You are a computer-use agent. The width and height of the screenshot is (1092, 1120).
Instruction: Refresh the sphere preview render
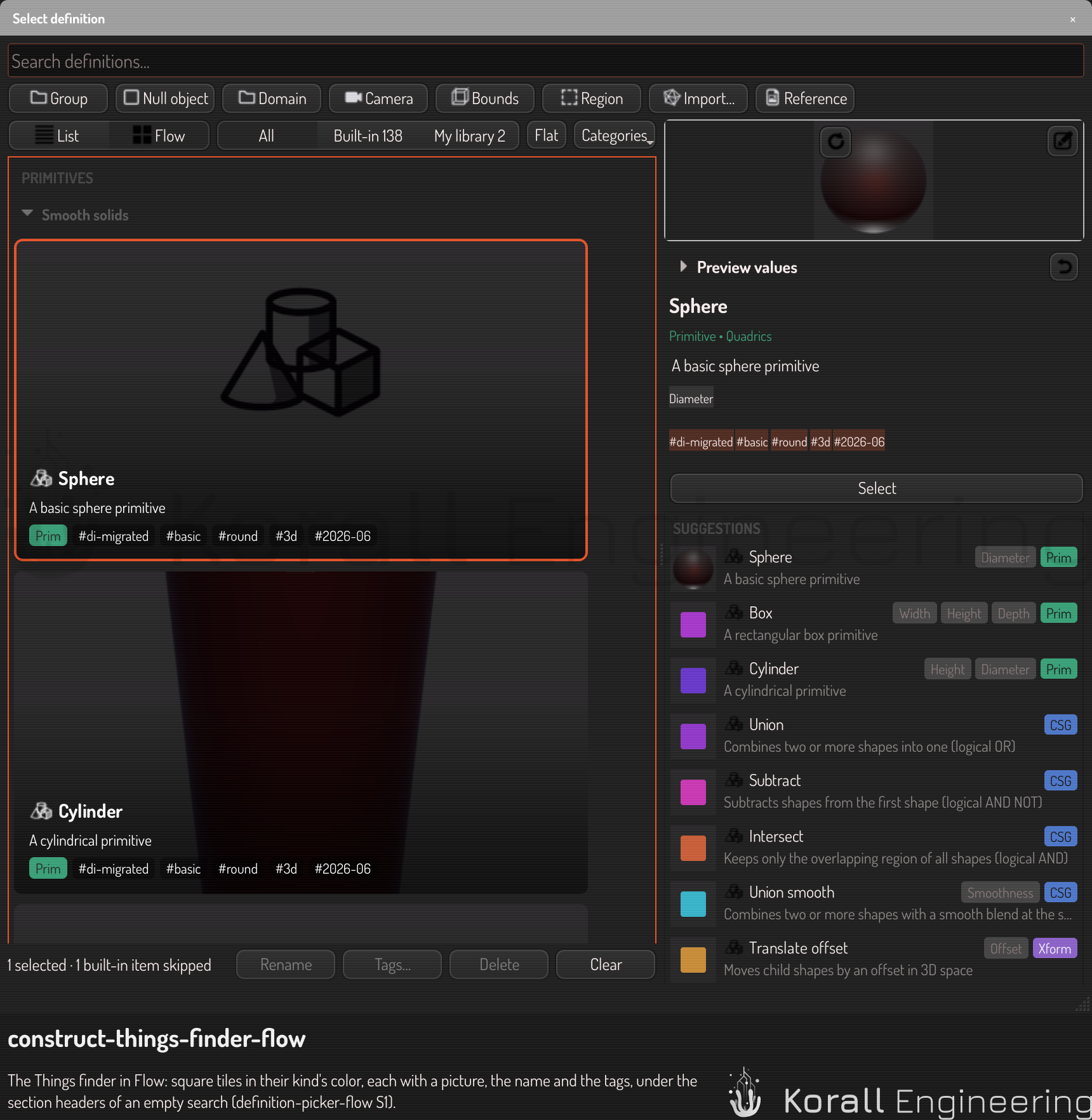tap(836, 141)
